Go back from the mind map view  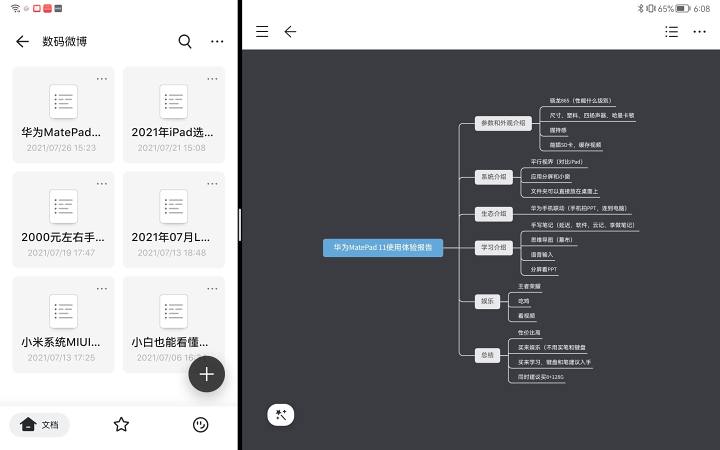click(x=290, y=31)
